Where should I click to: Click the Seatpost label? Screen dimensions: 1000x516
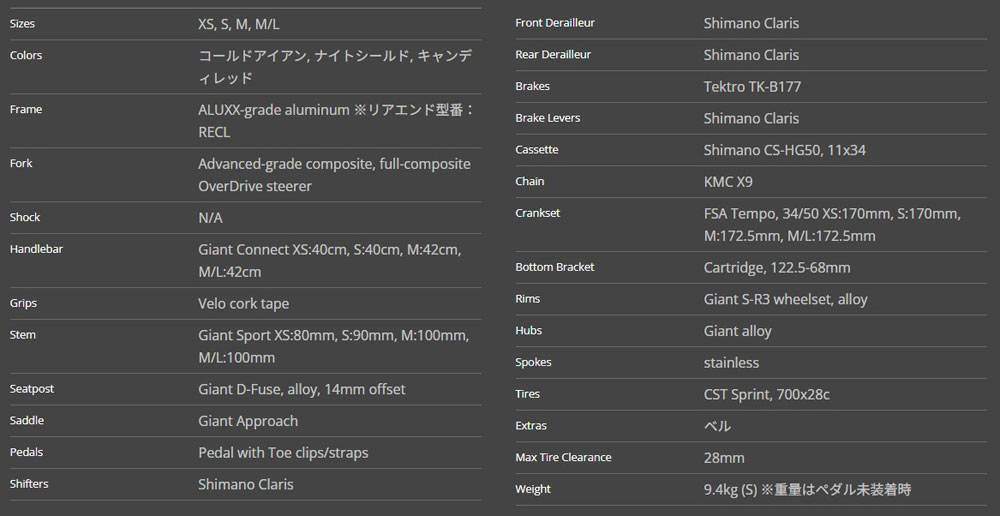click(32, 389)
